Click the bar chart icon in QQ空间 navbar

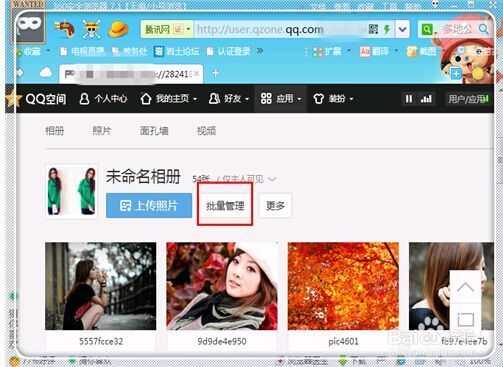click(426, 99)
